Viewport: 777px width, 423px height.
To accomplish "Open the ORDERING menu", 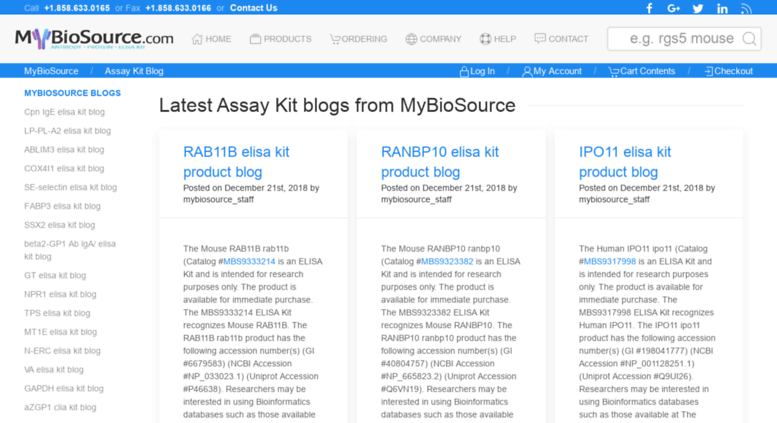I will (358, 39).
